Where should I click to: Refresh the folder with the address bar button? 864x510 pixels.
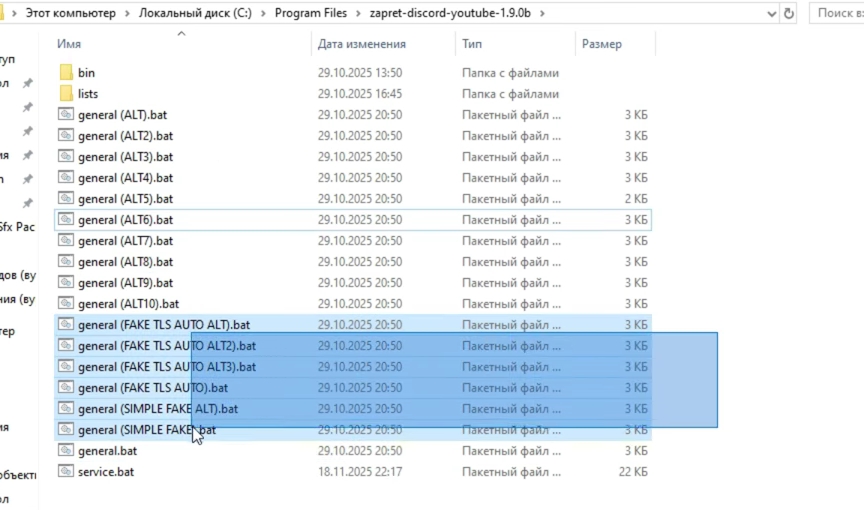point(789,13)
